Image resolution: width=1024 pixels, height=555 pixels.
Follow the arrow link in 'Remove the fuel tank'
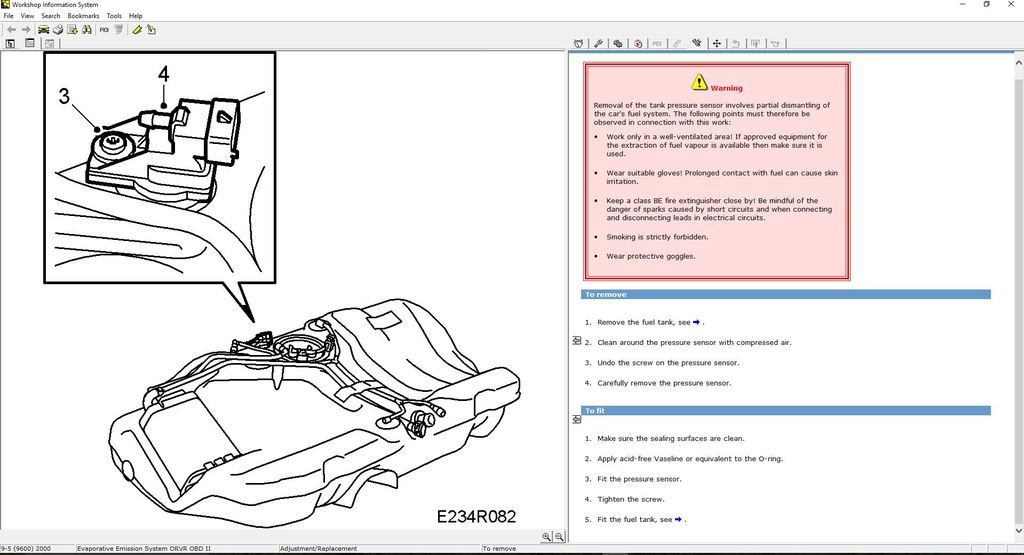point(696,322)
